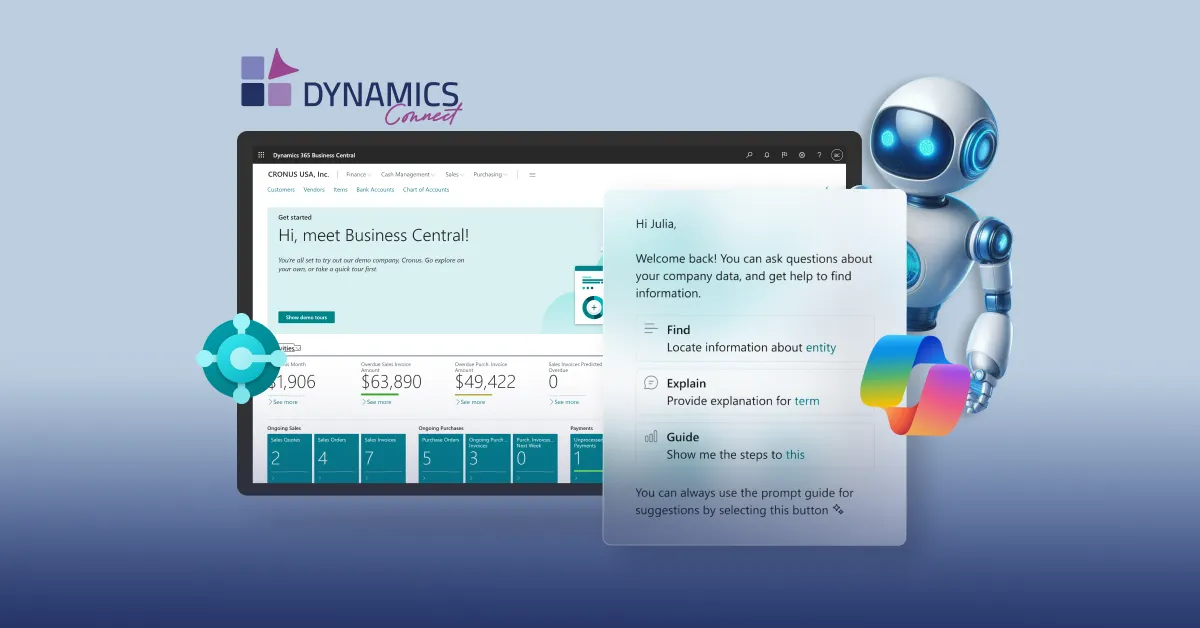Open the help question mark icon
The image size is (1200, 628).
pos(819,155)
